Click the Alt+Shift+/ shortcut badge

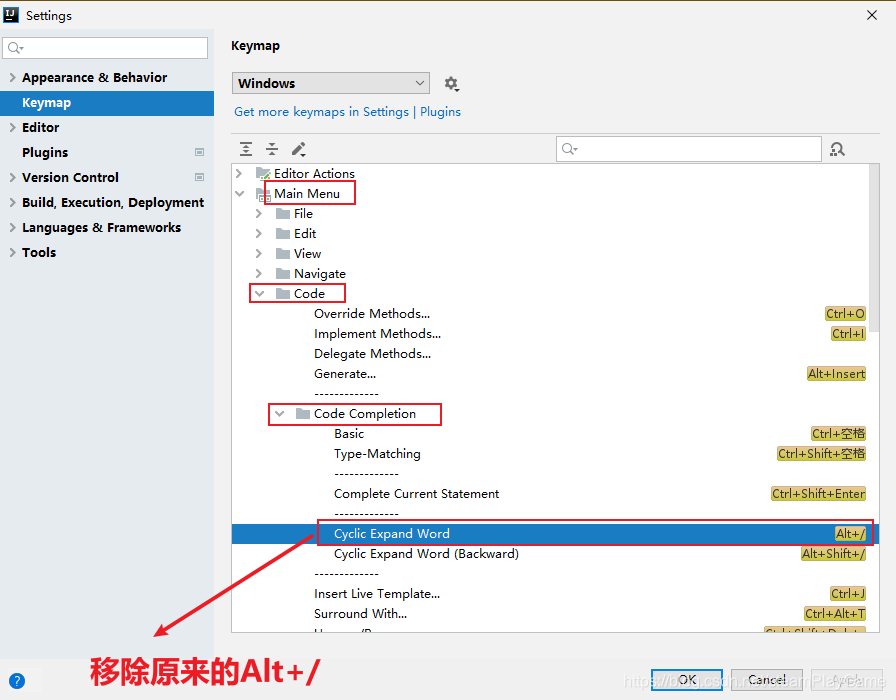833,554
